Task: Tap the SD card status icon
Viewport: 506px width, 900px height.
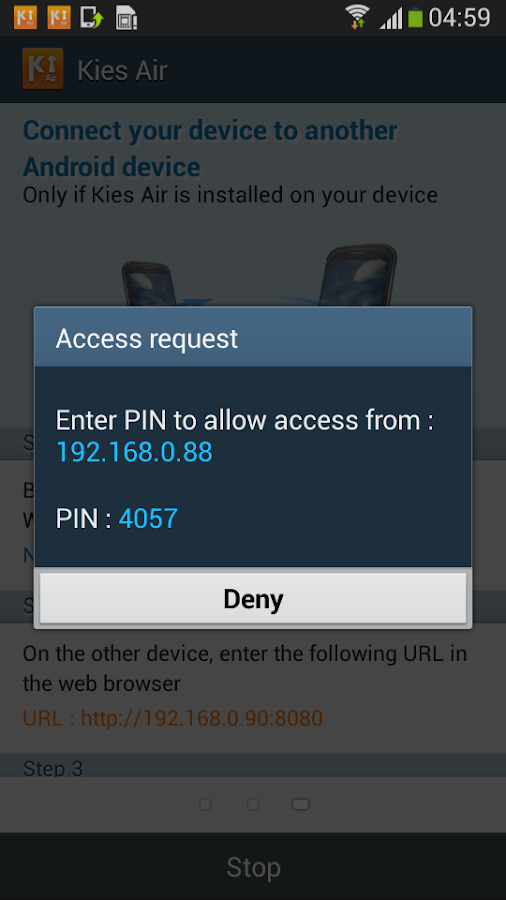Action: pyautogui.click(x=126, y=18)
